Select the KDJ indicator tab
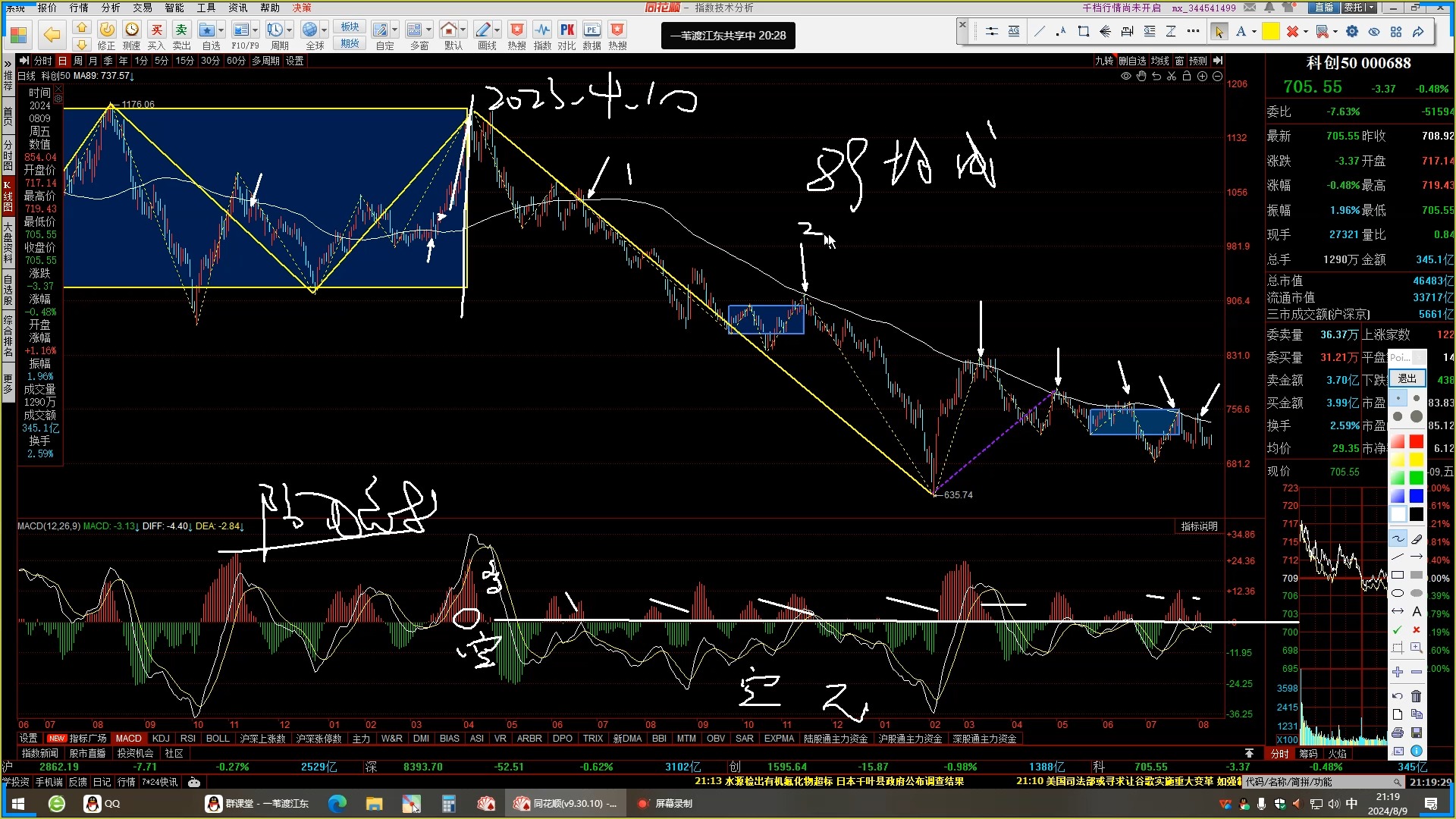1456x819 pixels. [x=161, y=738]
